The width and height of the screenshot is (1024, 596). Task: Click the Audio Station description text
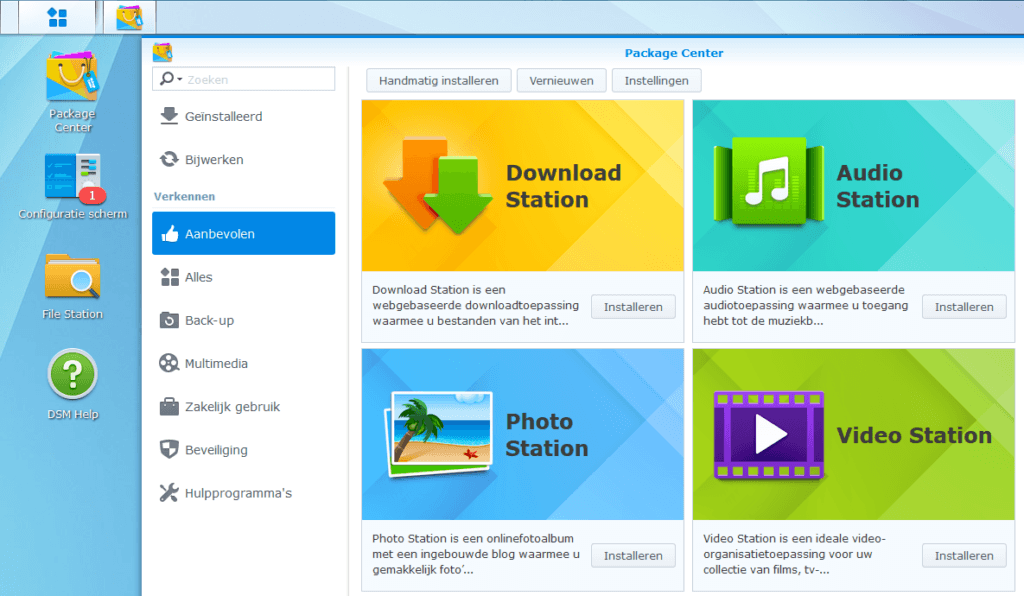click(806, 305)
